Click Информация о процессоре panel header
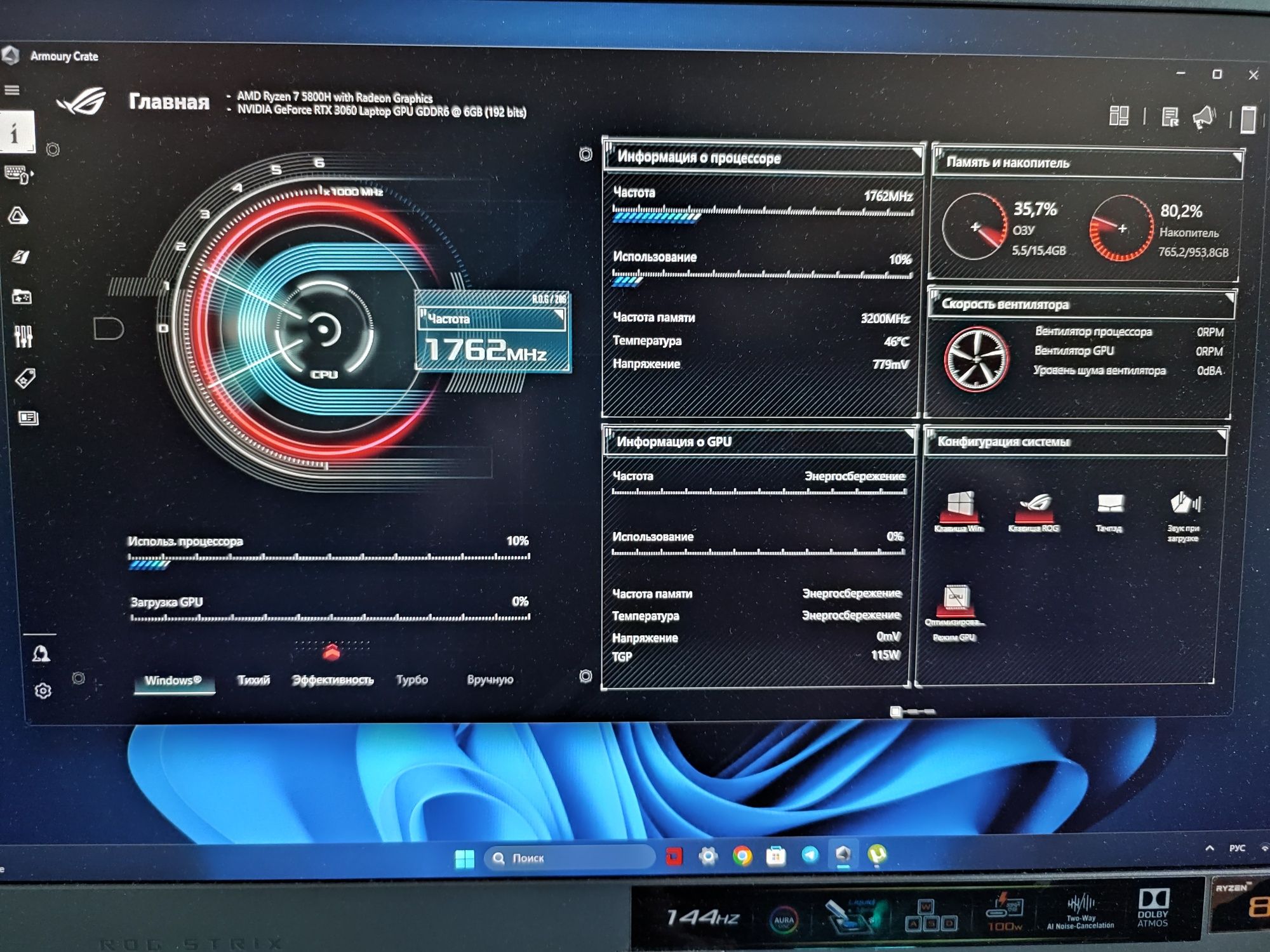The width and height of the screenshot is (1270, 952). pyautogui.click(x=764, y=157)
